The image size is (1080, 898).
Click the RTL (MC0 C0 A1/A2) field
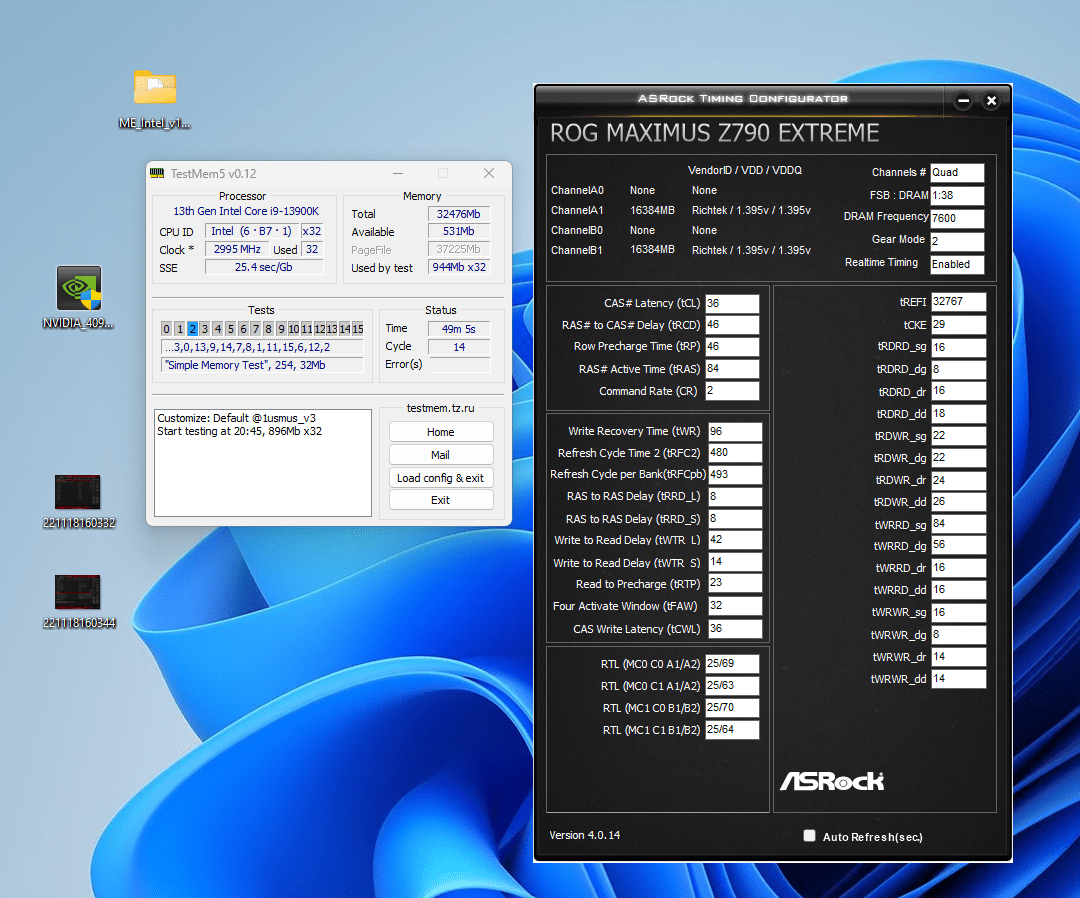click(x=733, y=664)
